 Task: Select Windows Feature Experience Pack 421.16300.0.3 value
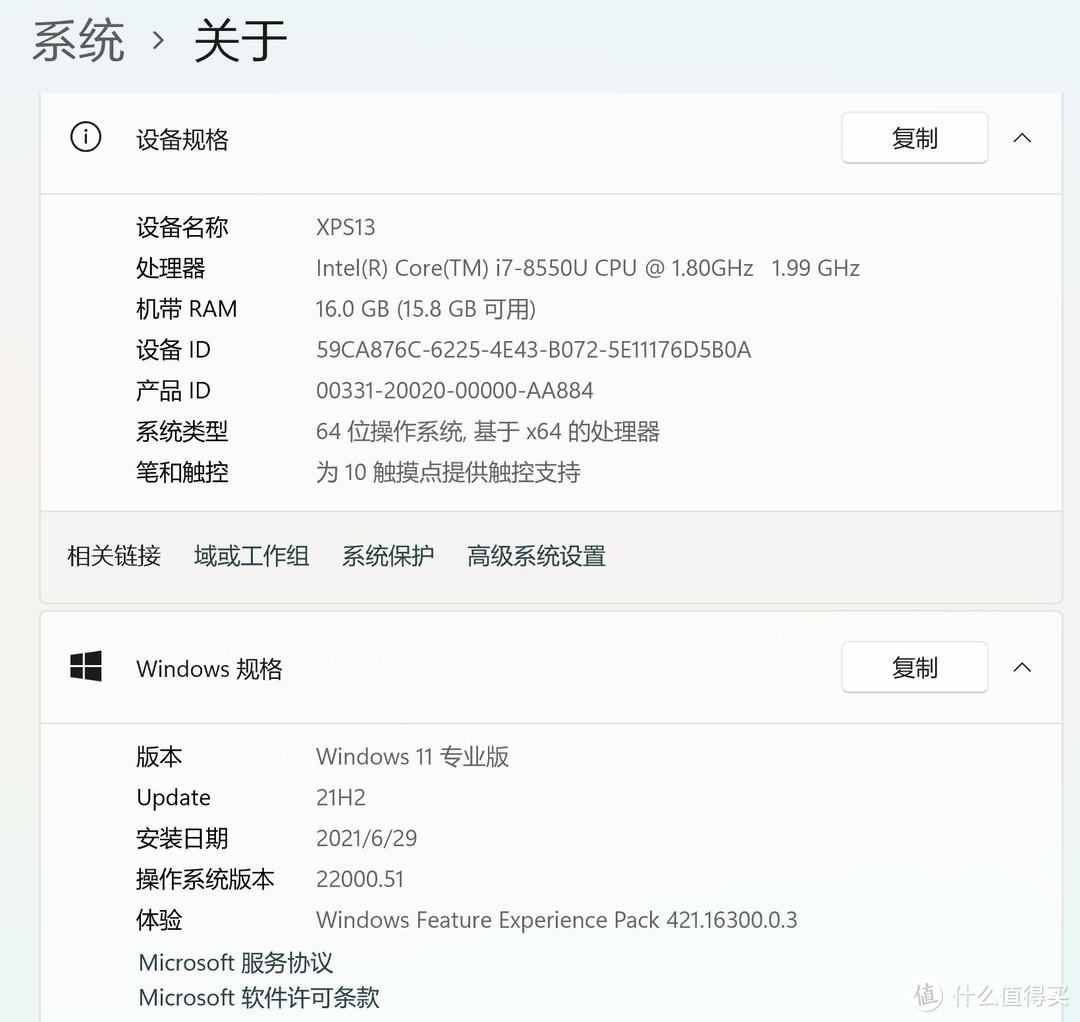click(557, 920)
